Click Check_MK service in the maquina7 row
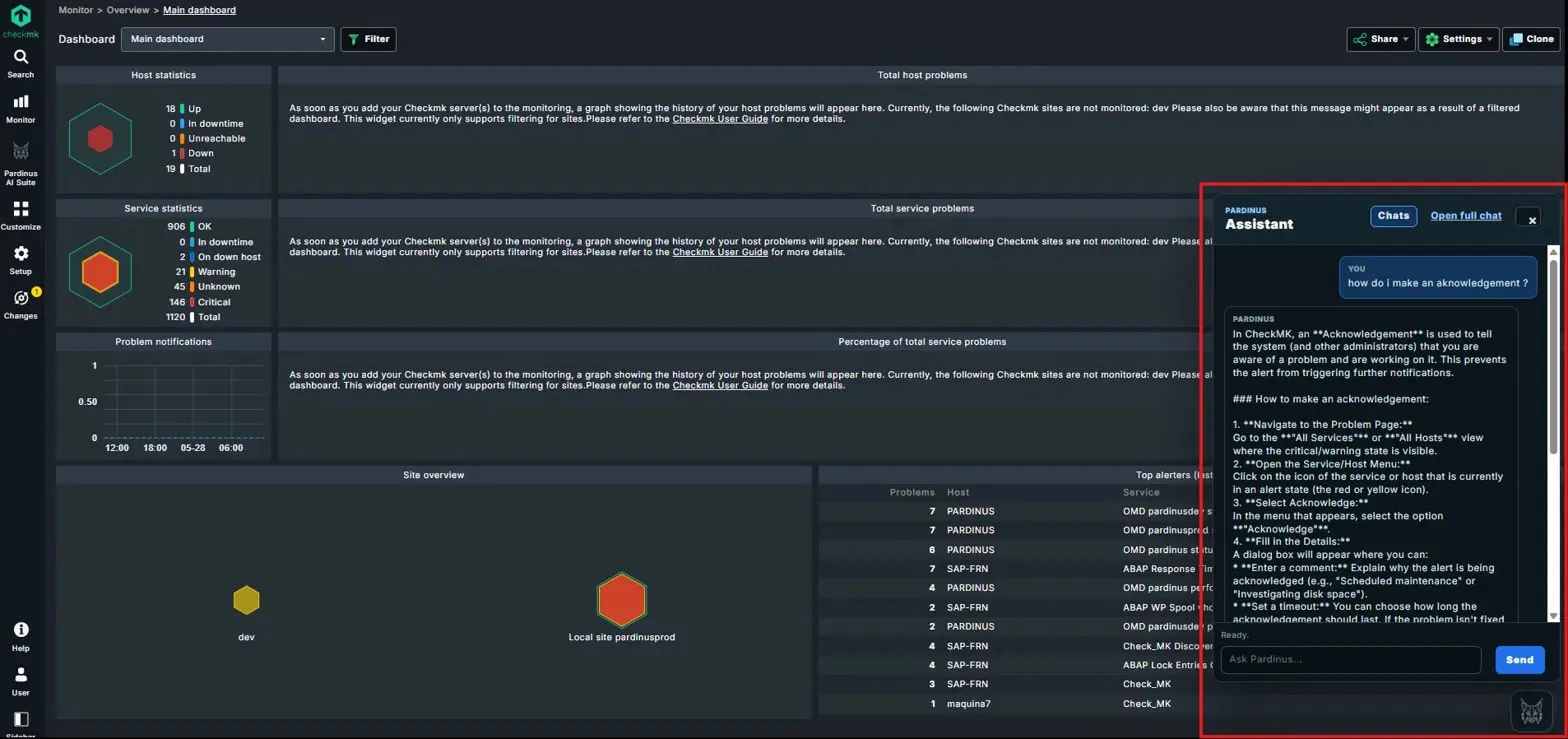Screen dimensions: 1568x739 (x=1146, y=704)
